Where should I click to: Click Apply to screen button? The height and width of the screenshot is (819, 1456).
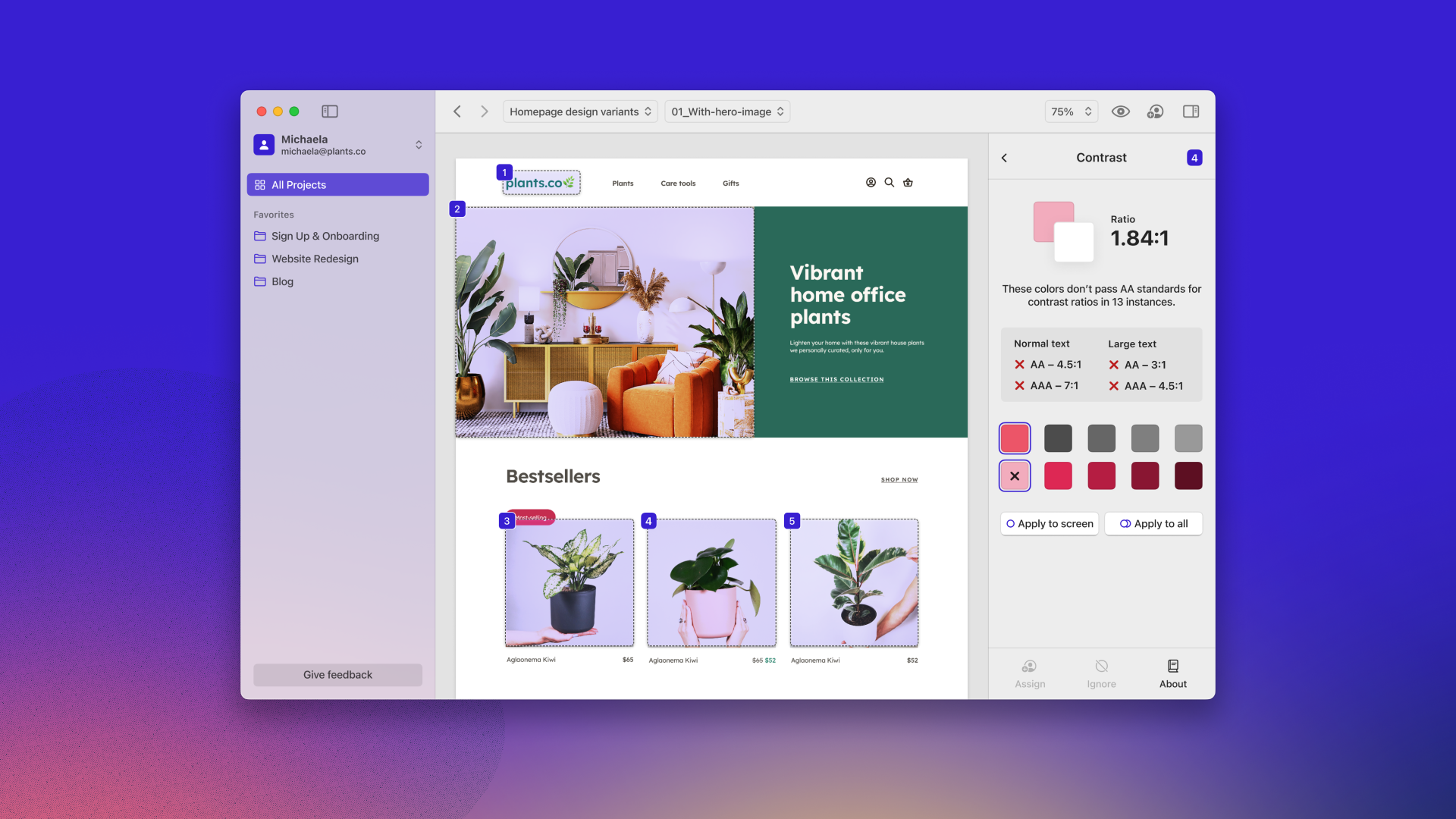1050,524
